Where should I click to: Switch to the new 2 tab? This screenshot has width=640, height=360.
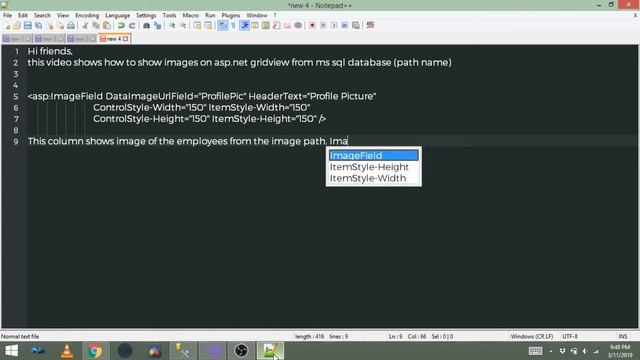point(49,39)
